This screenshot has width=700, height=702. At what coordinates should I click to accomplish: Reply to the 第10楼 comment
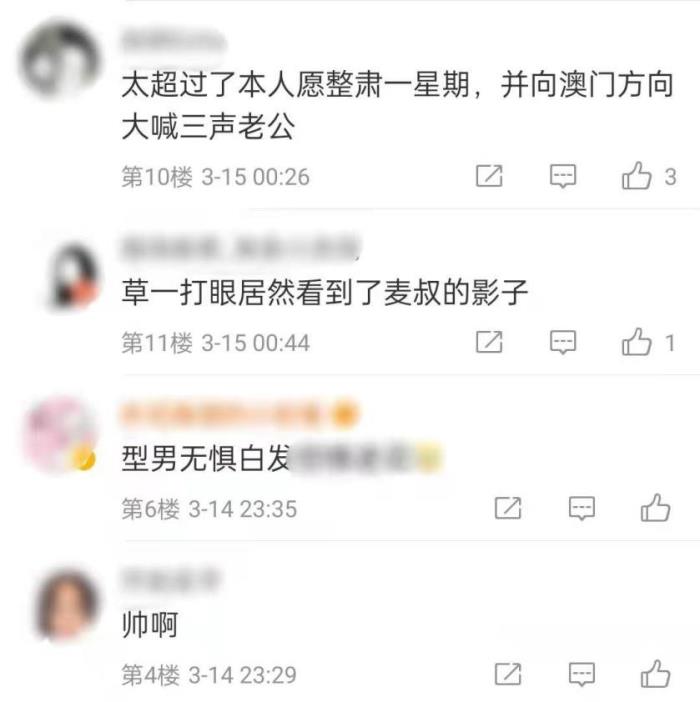point(563,176)
